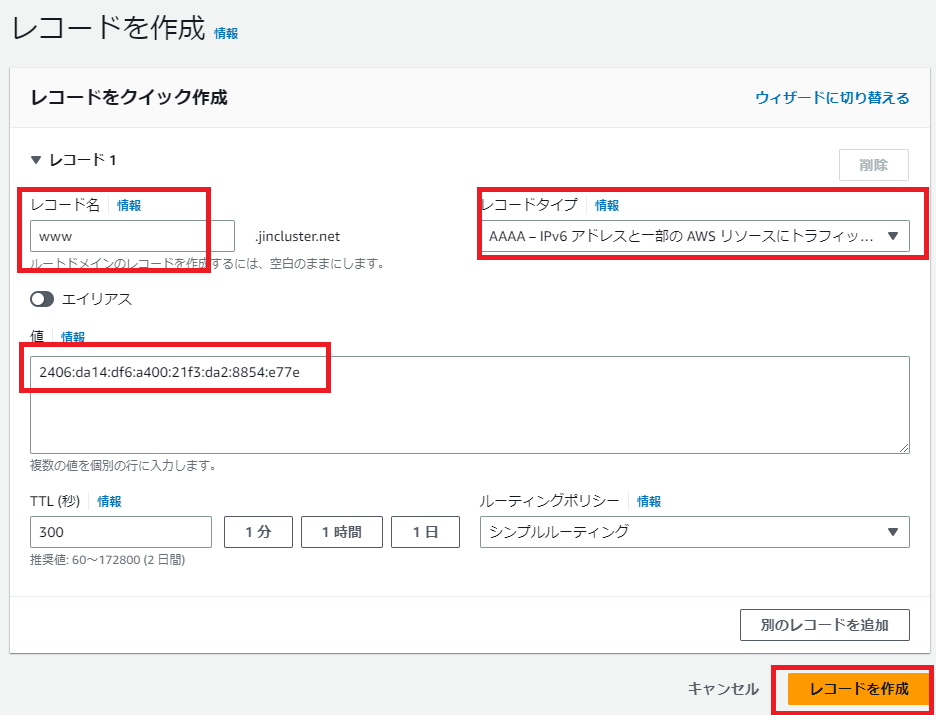The image size is (936, 715).
Task: Collapse the レコード 1 section triangle
Action: [36, 160]
